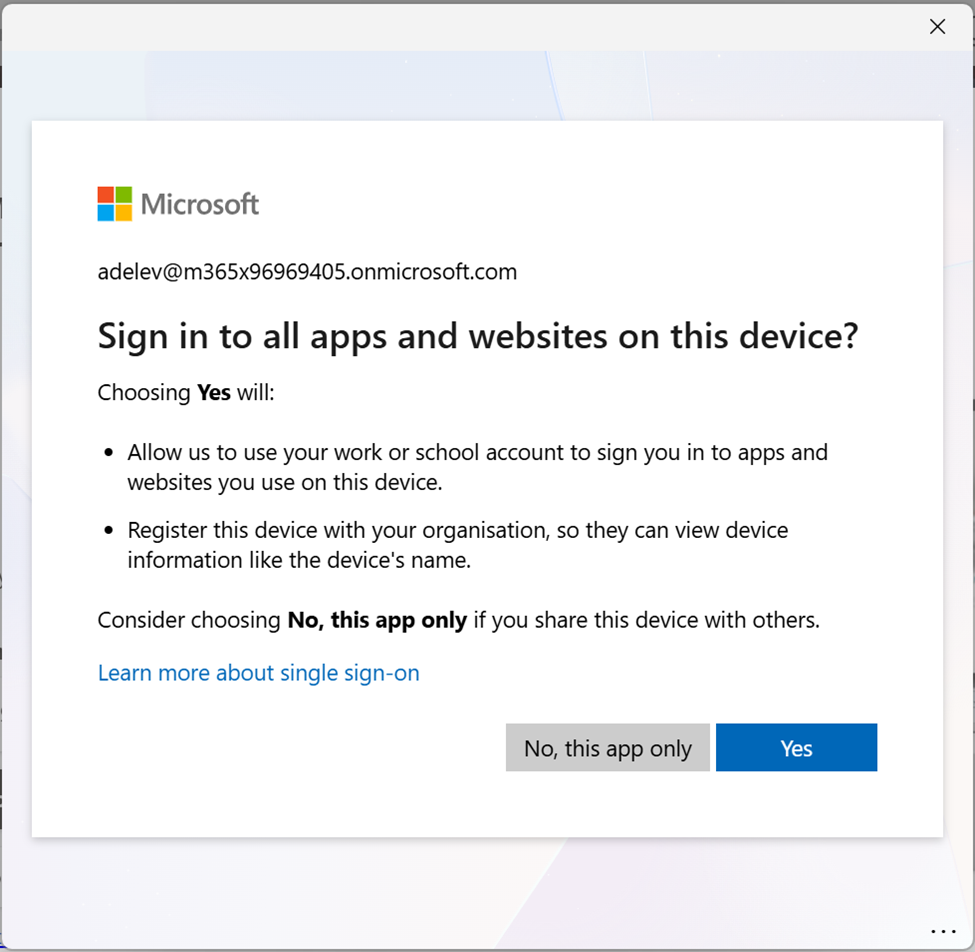This screenshot has height=952, width=975.
Task: Select the red square of the Microsoft logo
Action: (x=105, y=194)
